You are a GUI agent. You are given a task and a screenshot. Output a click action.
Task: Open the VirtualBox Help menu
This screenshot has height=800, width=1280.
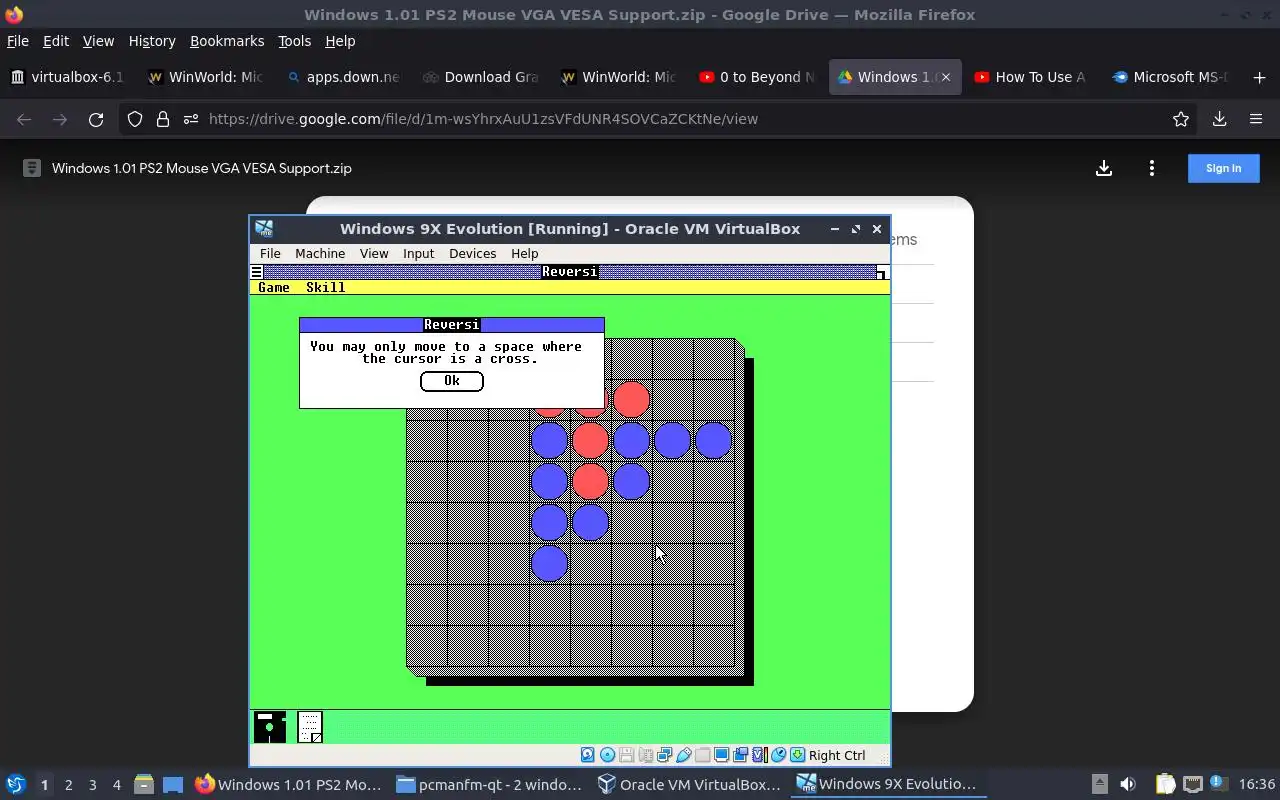(524, 254)
